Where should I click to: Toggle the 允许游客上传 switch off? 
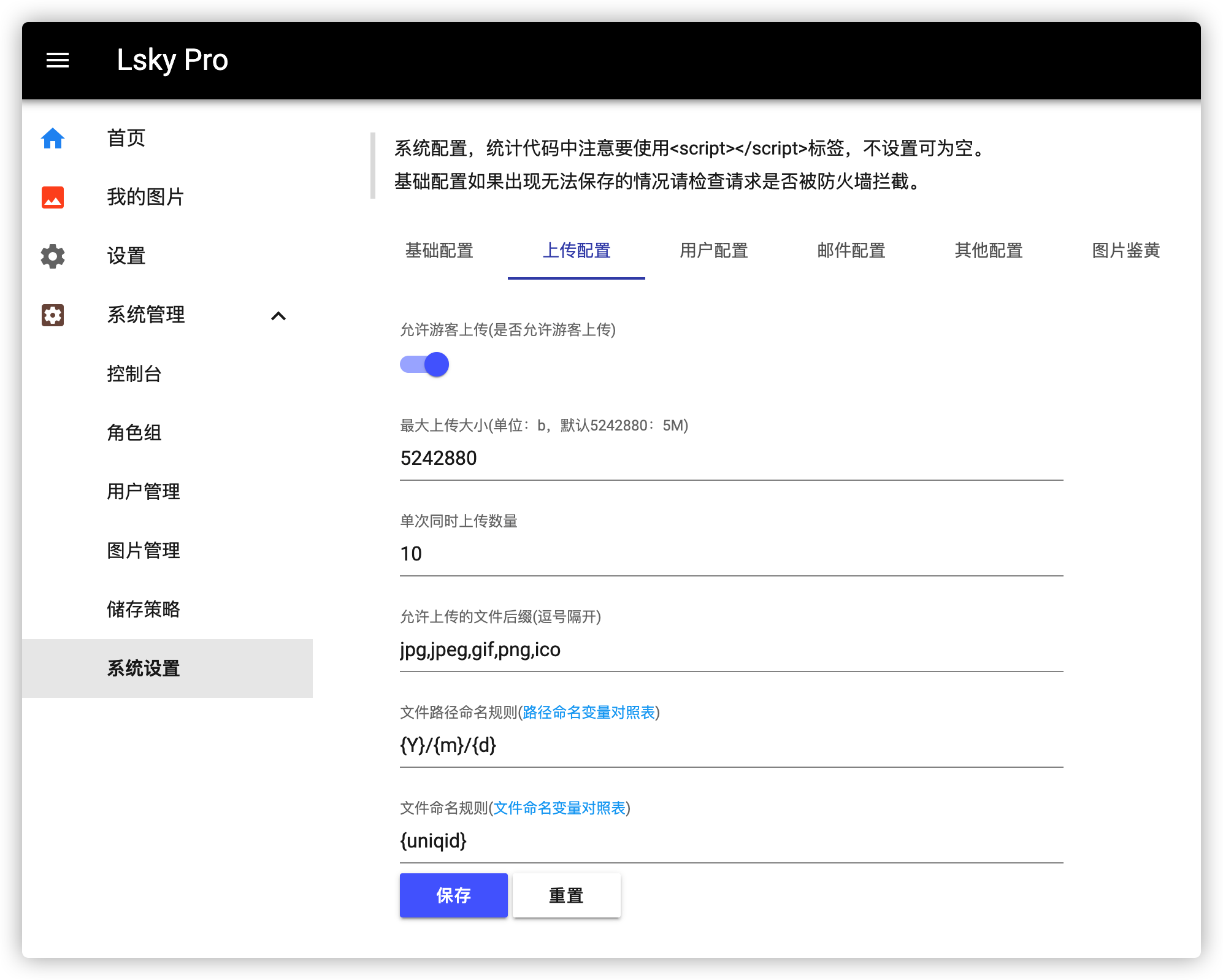coord(424,365)
